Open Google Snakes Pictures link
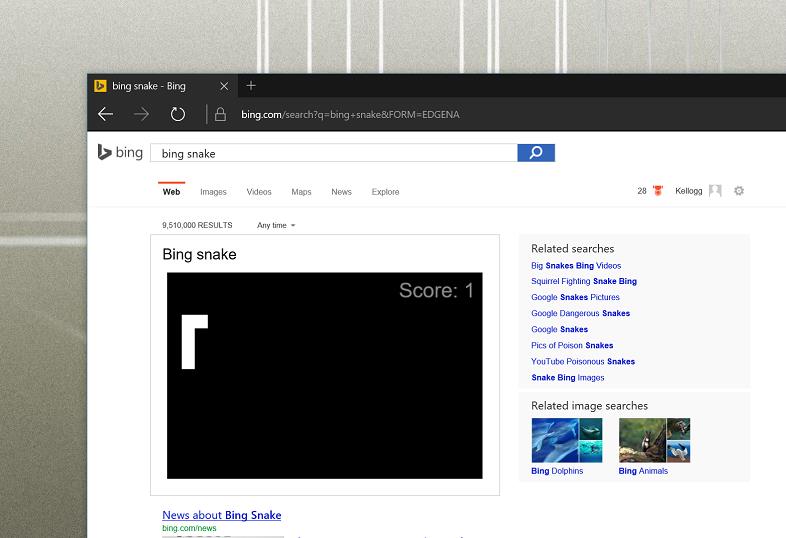The image size is (786, 538). pos(575,297)
